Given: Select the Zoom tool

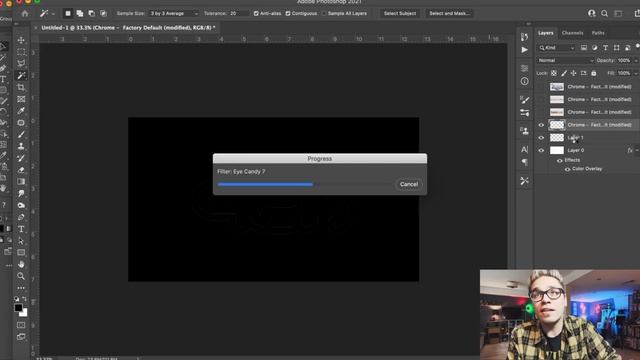Looking at the screenshot, I should 21,276.
